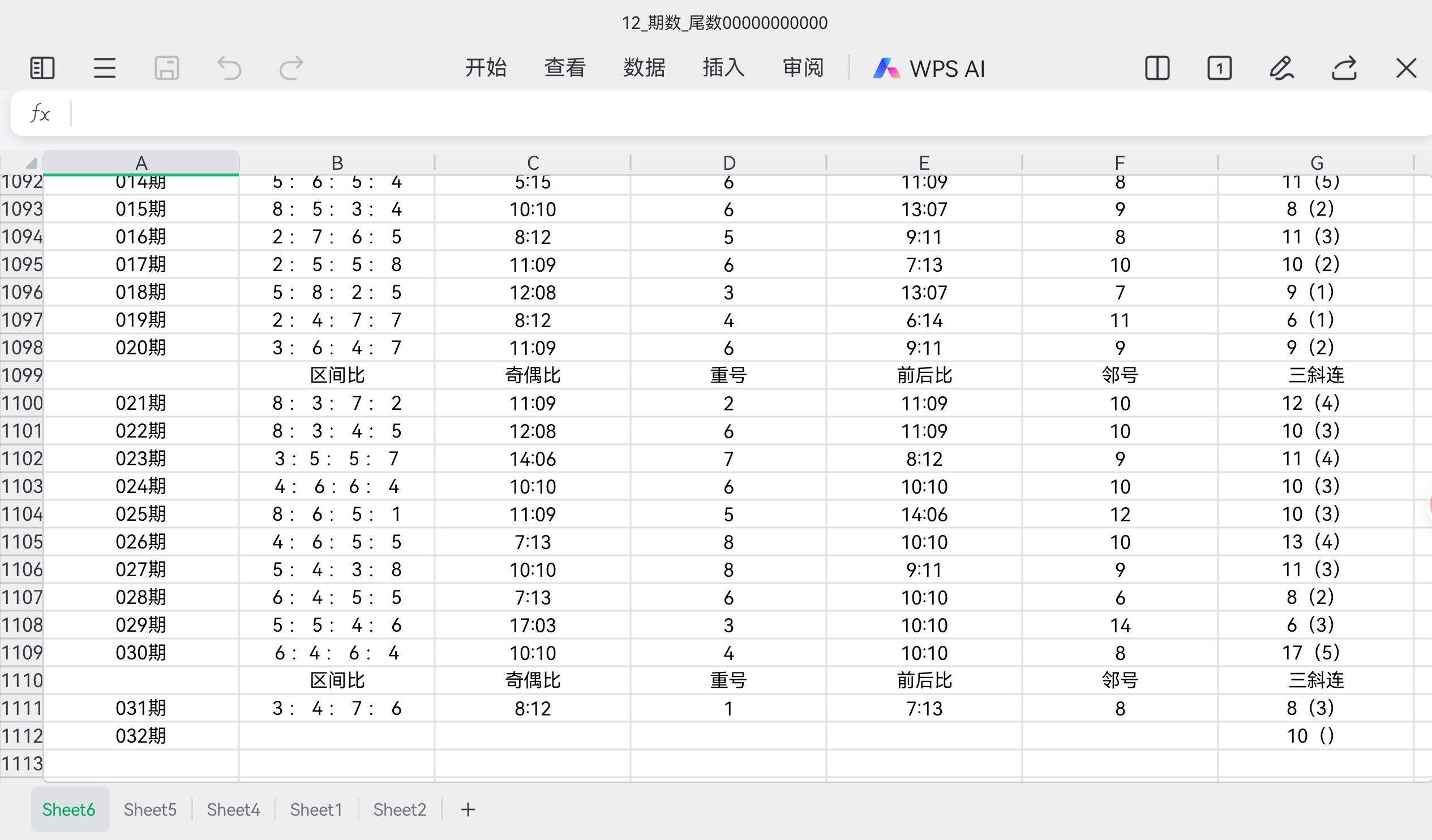
Task: Switch to the Sheet2 tab
Action: pyautogui.click(x=400, y=809)
